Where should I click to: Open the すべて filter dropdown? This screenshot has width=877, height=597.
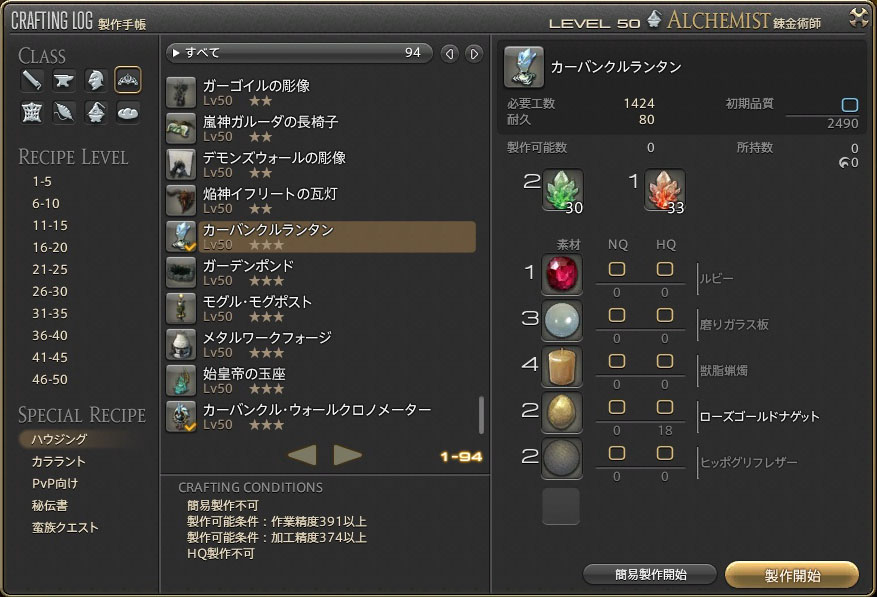point(299,53)
